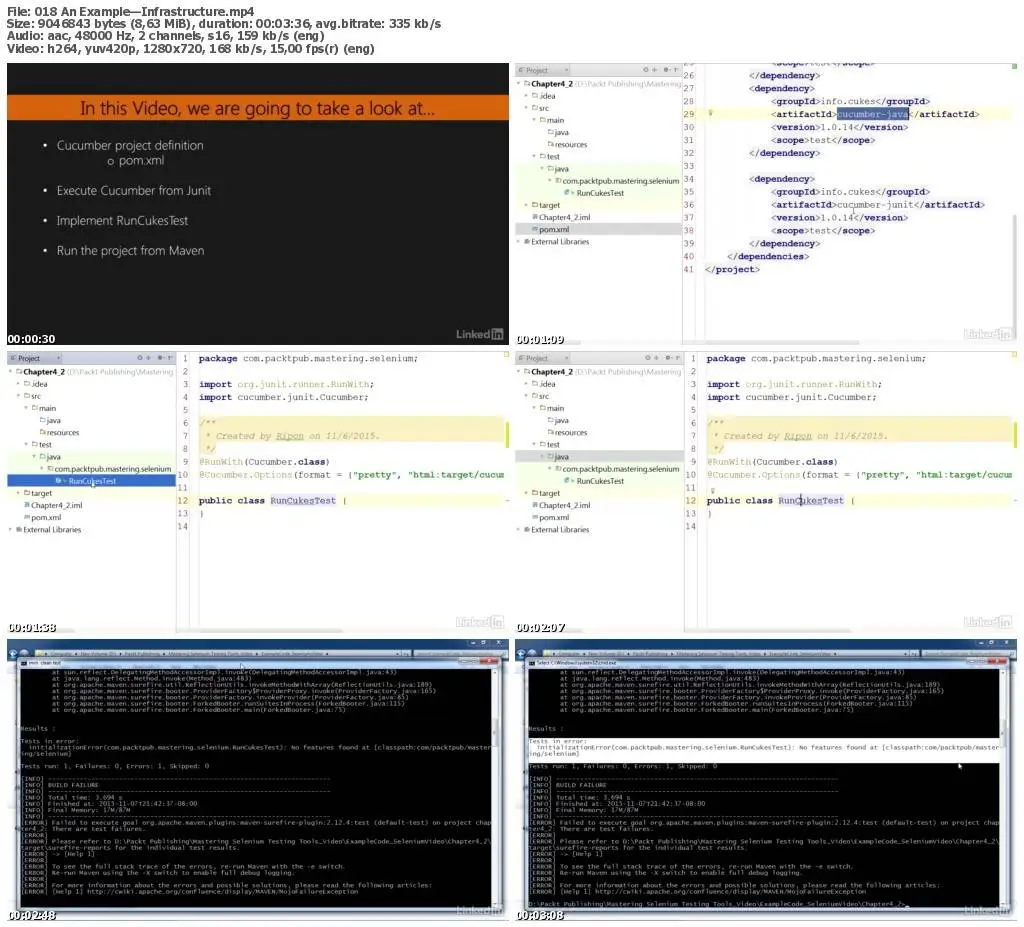Viewport: 1024px width, 927px height.
Task: Click yellow inspection indicator in 00:01:38 editor
Action: pos(506,355)
